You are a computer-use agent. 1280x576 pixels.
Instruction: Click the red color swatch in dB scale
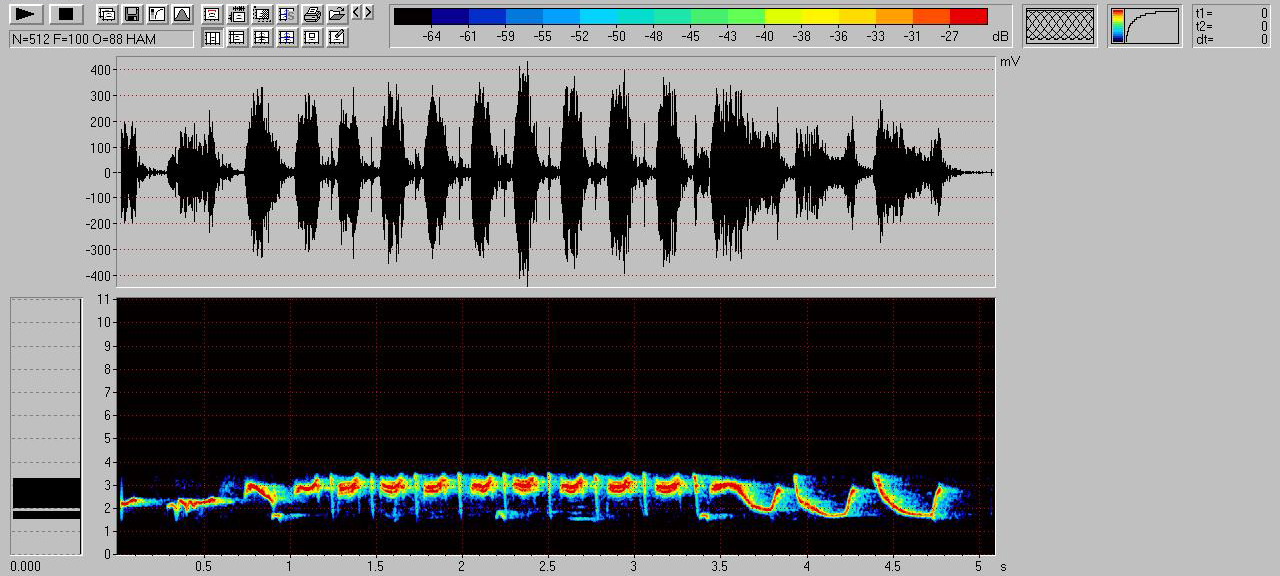(968, 16)
